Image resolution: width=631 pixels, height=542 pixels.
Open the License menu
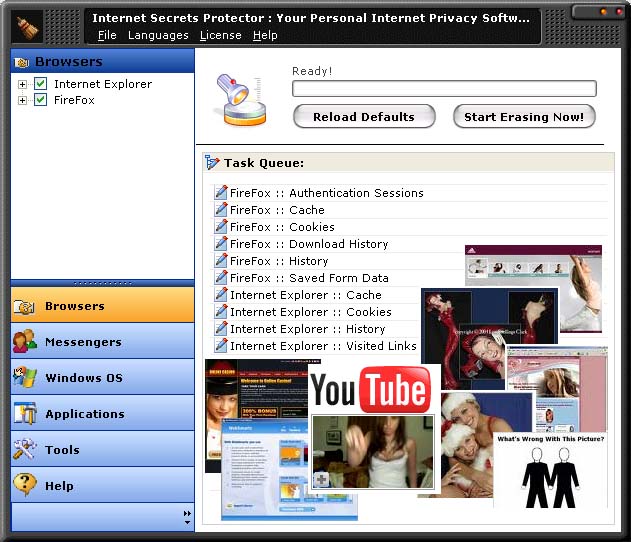221,35
